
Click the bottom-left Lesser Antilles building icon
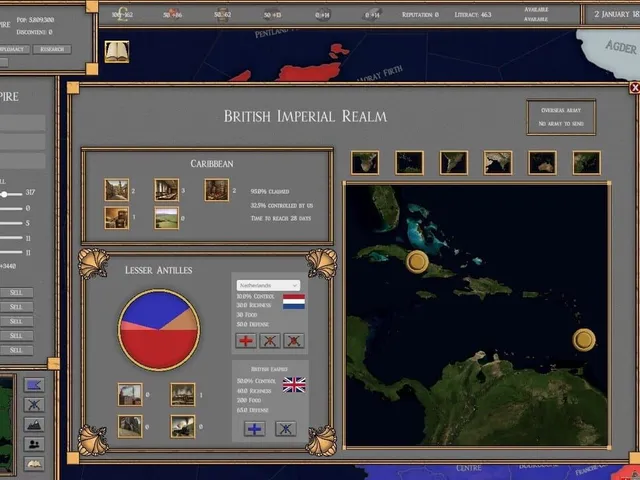pos(130,427)
